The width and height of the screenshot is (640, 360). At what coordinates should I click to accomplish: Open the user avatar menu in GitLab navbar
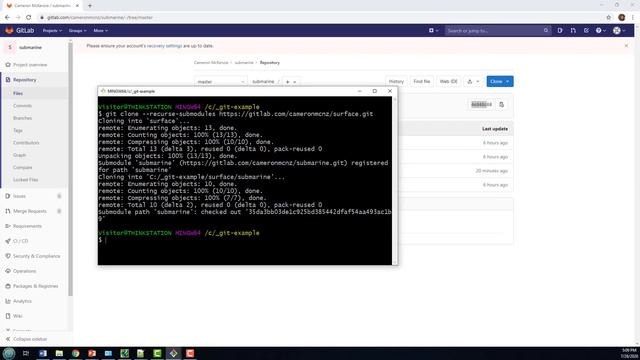pyautogui.click(x=619, y=30)
